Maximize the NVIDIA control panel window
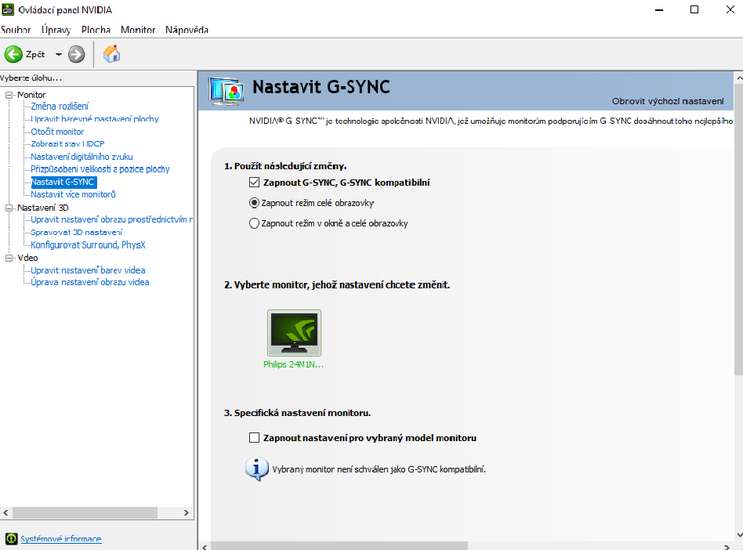This screenshot has width=743, height=550. tap(694, 9)
